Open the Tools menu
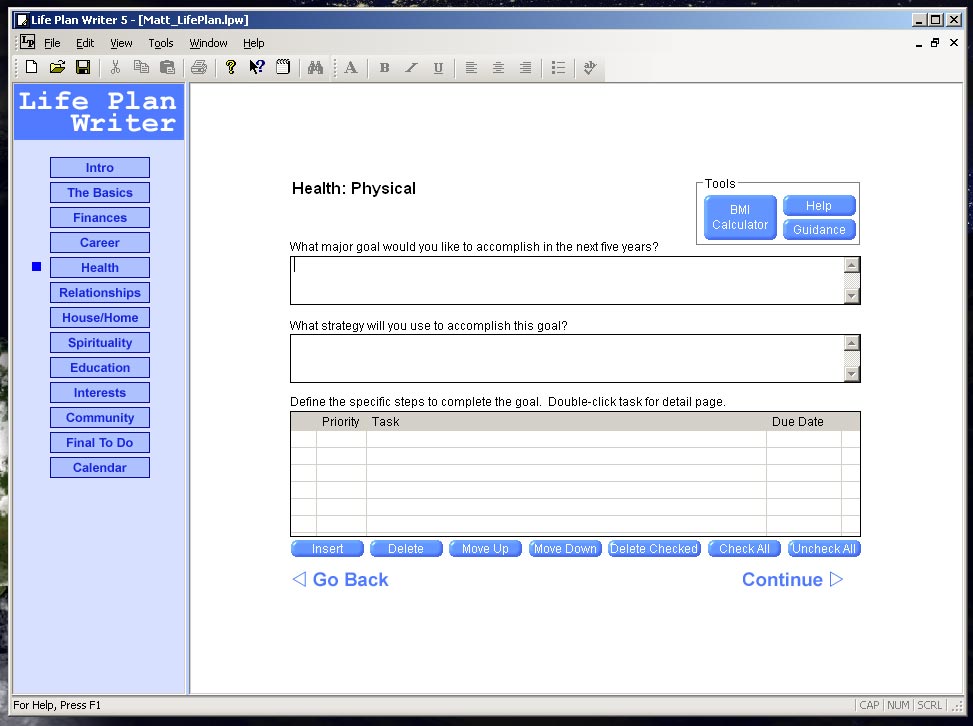 161,43
